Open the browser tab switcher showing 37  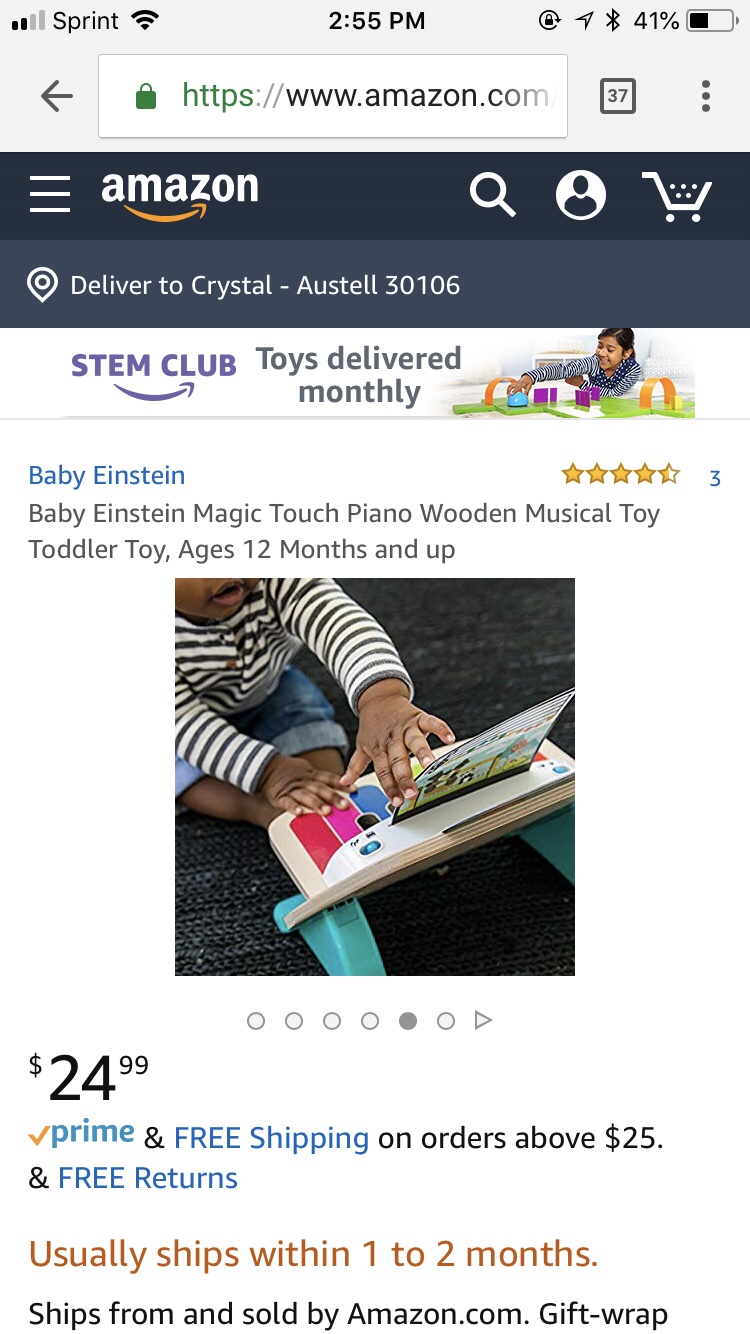point(617,96)
